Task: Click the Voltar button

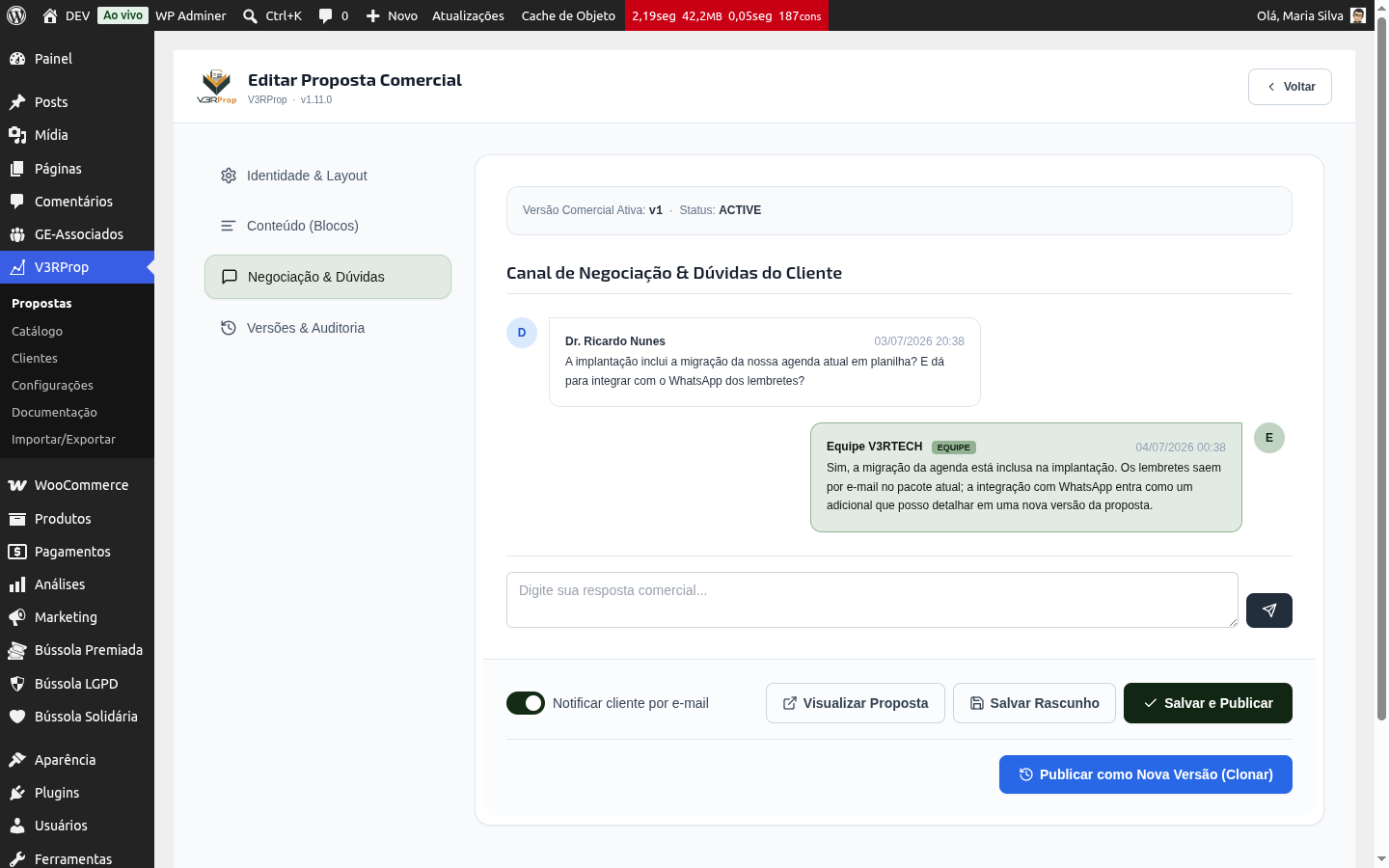Action: (1290, 87)
